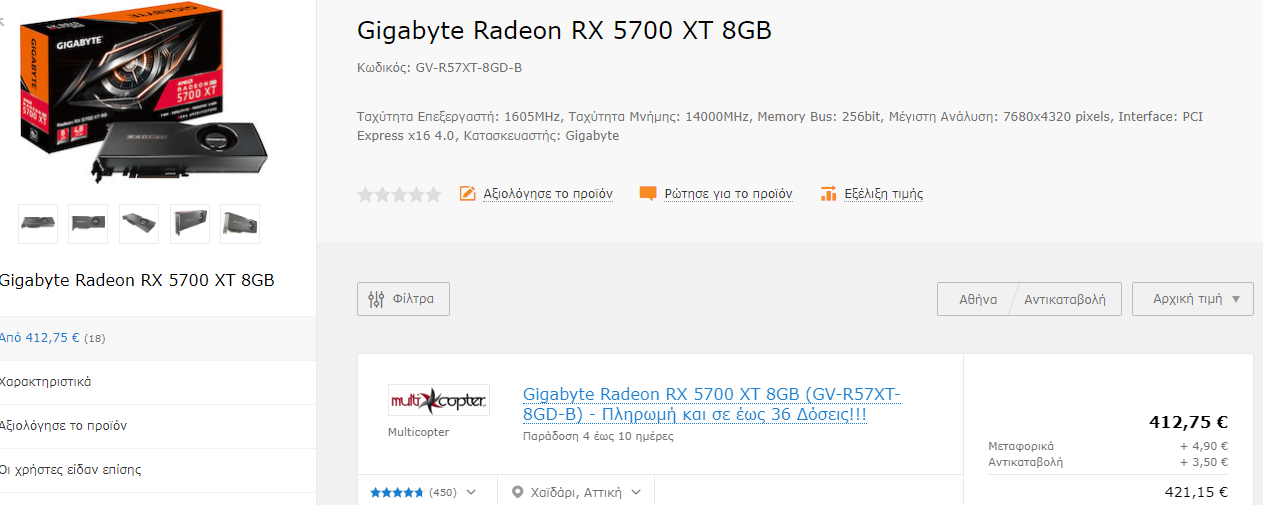Toggle the Αθήνα location option

click(x=977, y=299)
